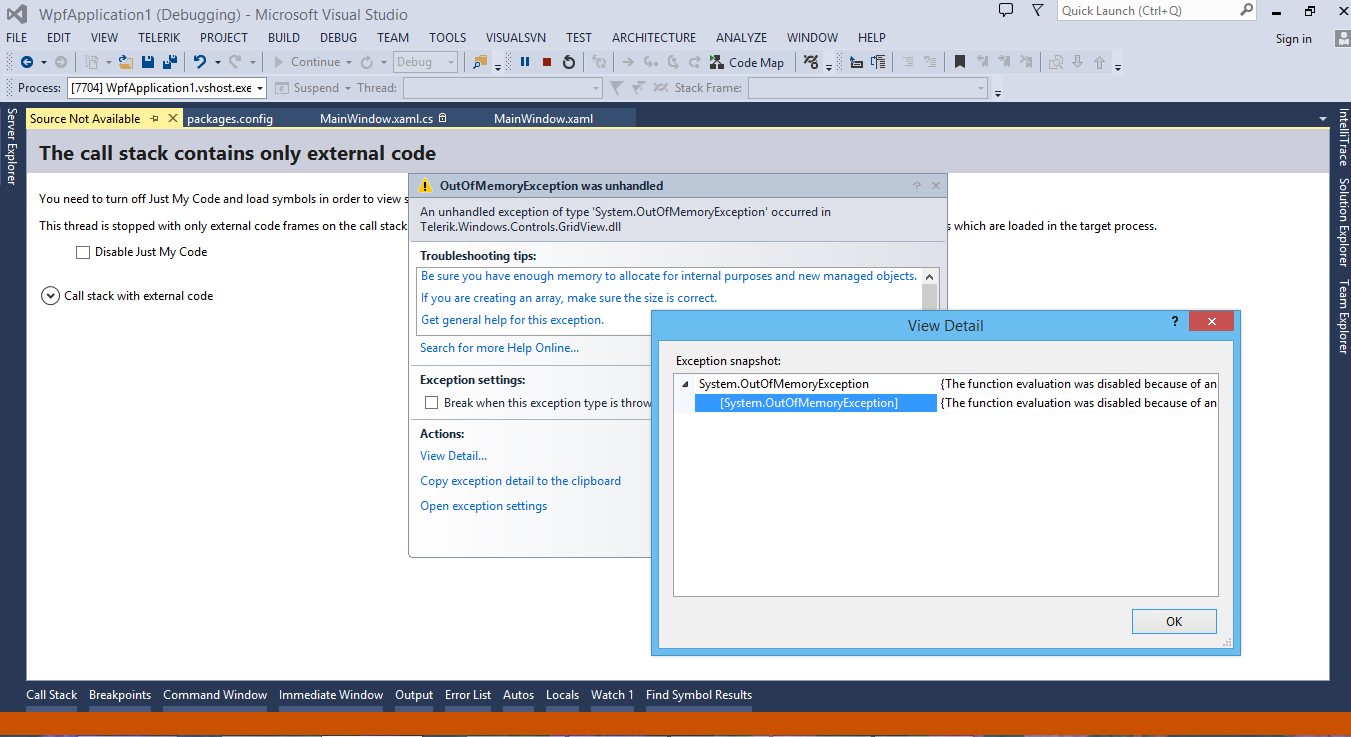Close the Source Not Available tab

tap(173, 118)
